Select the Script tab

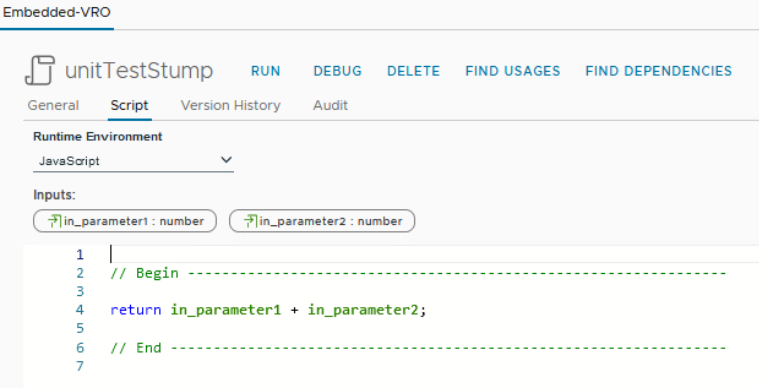[129, 105]
